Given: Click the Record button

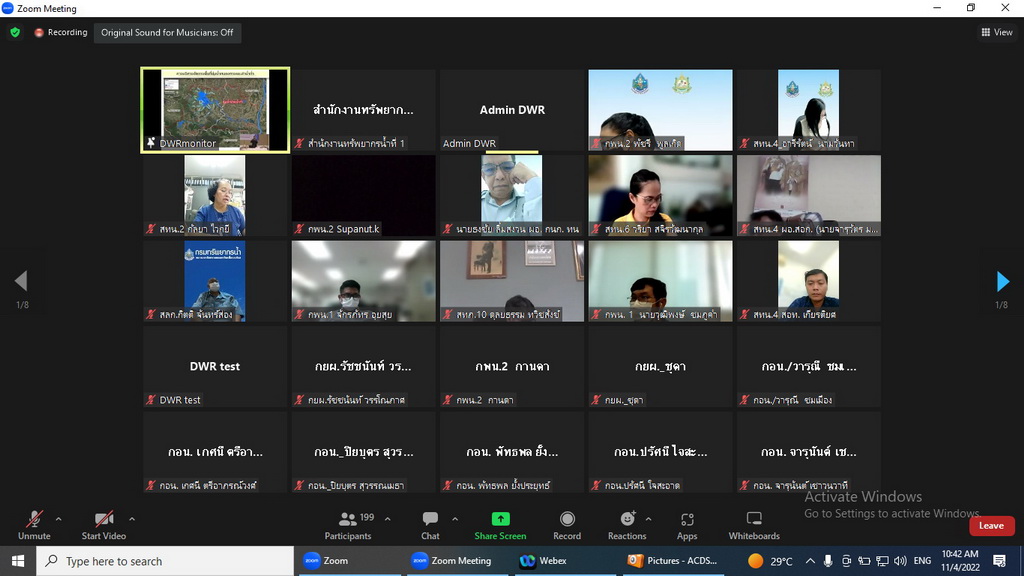Looking at the screenshot, I should click(x=567, y=526).
